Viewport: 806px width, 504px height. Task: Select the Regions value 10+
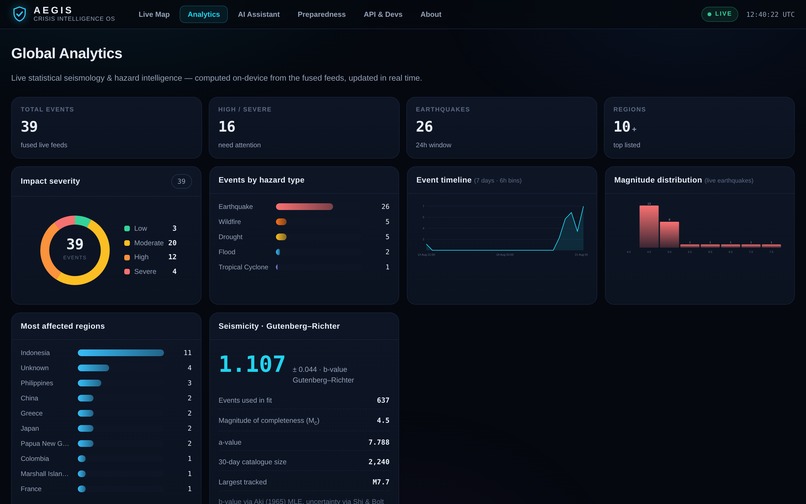[625, 127]
